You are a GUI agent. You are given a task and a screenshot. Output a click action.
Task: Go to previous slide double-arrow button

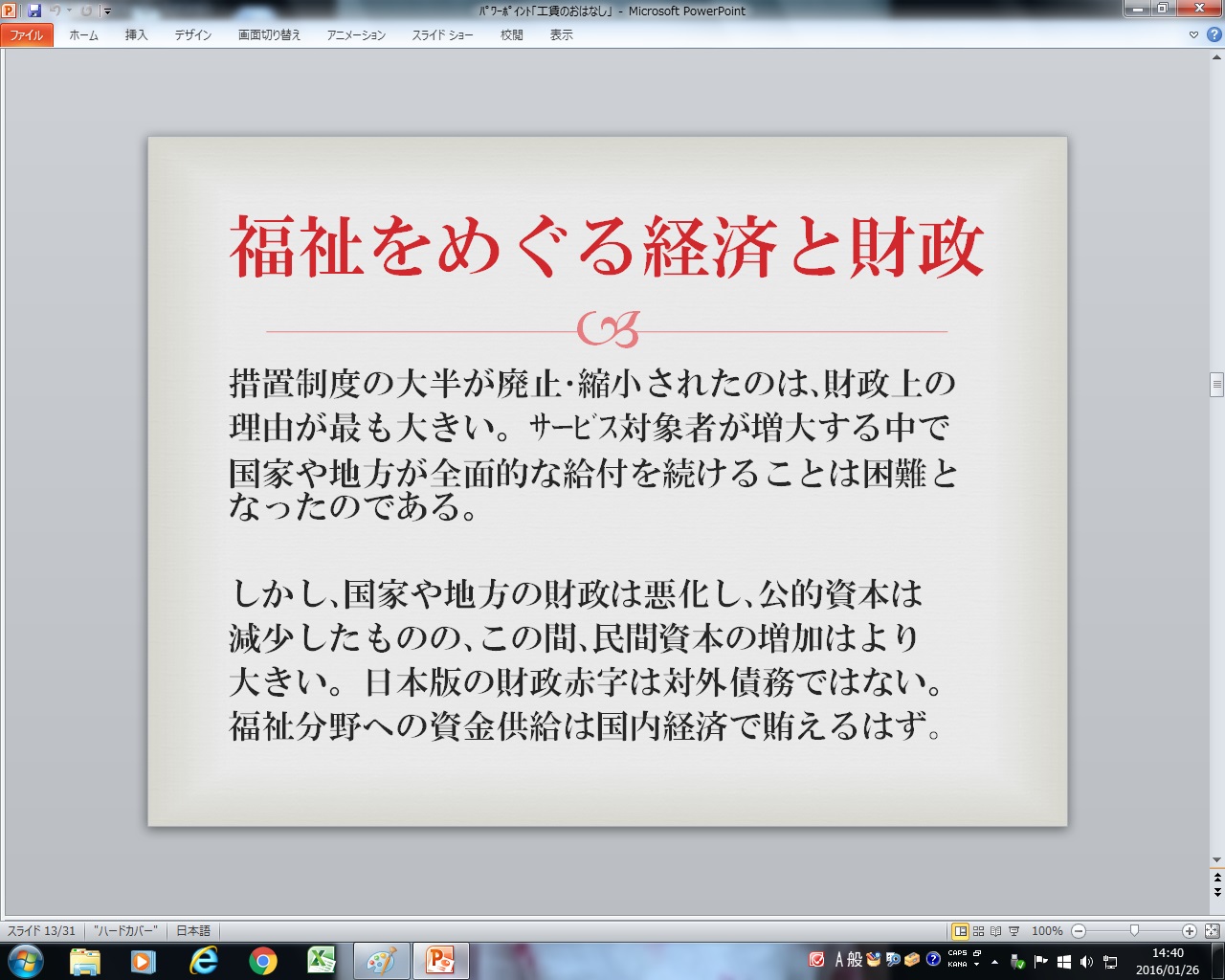pyautogui.click(x=1216, y=877)
